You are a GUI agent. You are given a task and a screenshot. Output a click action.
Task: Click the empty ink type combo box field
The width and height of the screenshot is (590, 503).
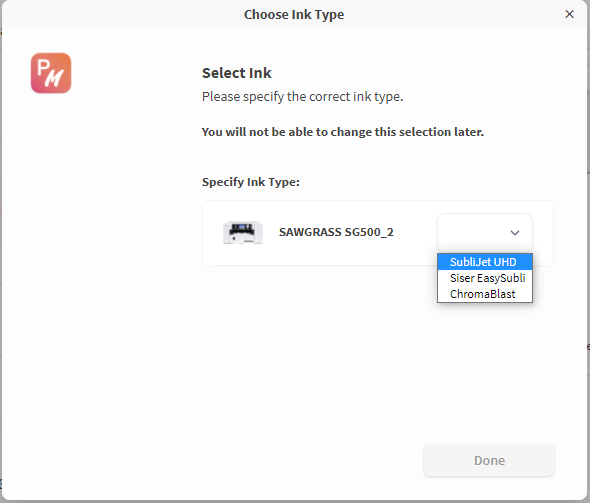[485, 233]
